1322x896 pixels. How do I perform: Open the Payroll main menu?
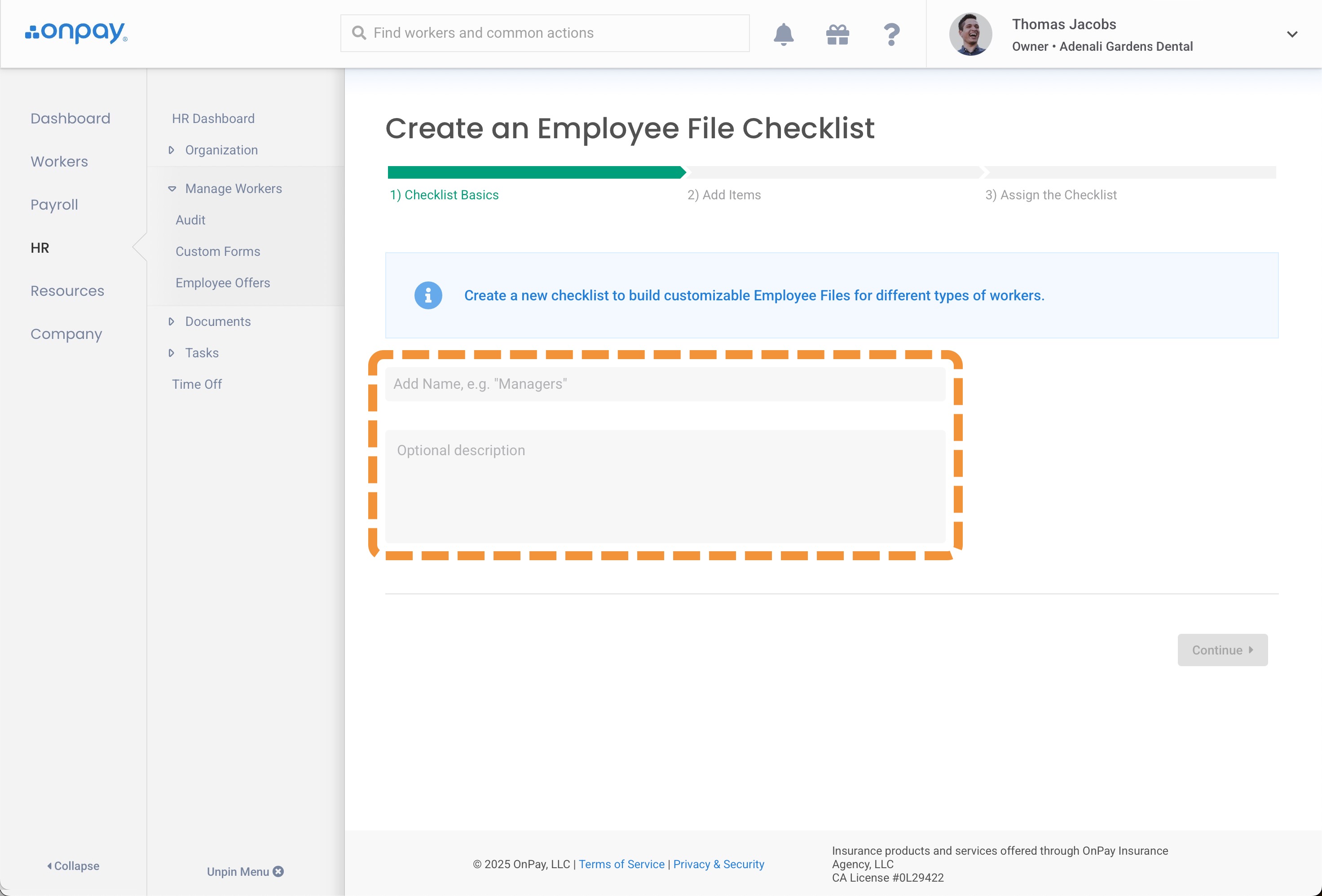pos(54,205)
